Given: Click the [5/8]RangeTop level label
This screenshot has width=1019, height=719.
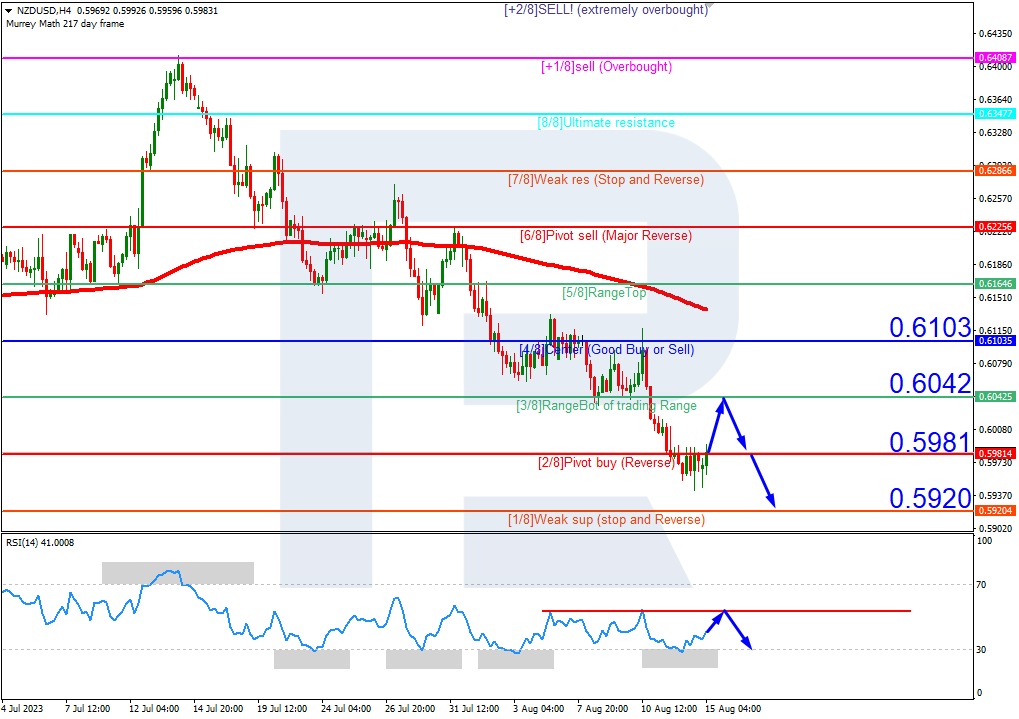Looking at the screenshot, I should point(604,293).
